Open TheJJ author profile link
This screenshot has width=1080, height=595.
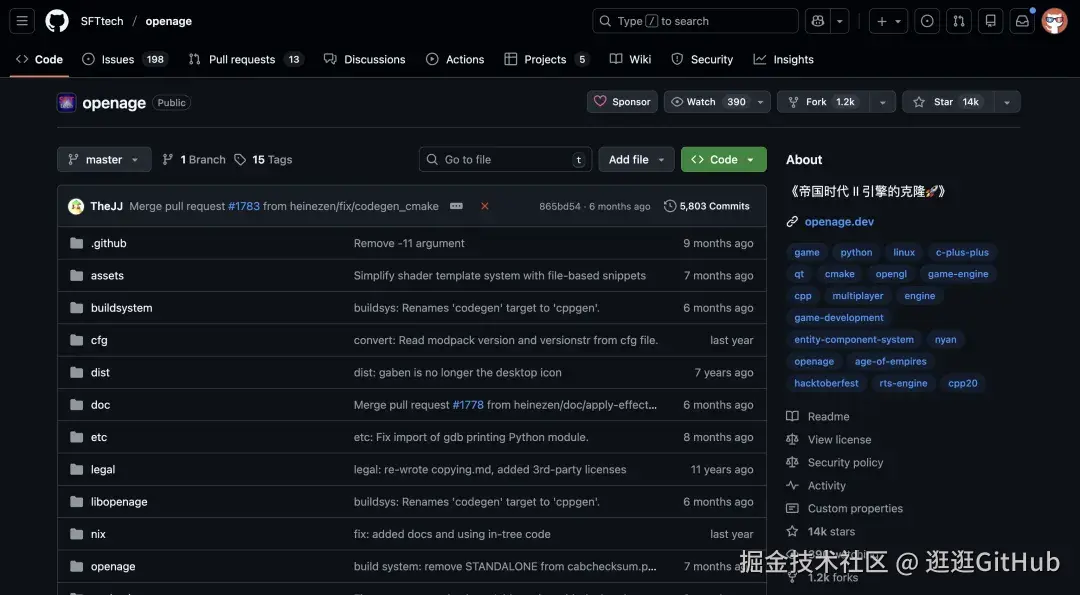tap(106, 206)
